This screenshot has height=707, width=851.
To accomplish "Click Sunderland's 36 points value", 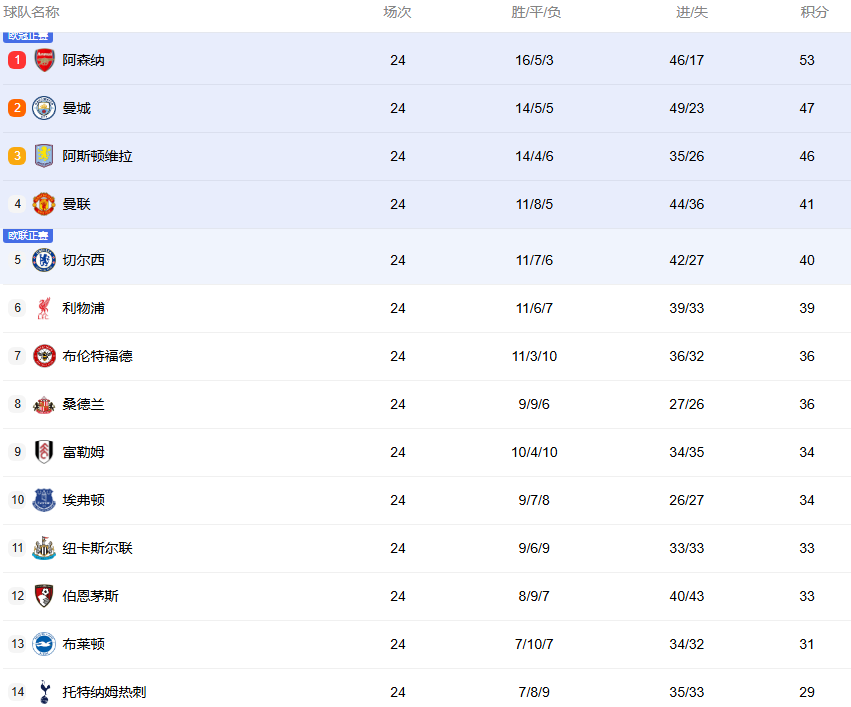I will 807,404.
